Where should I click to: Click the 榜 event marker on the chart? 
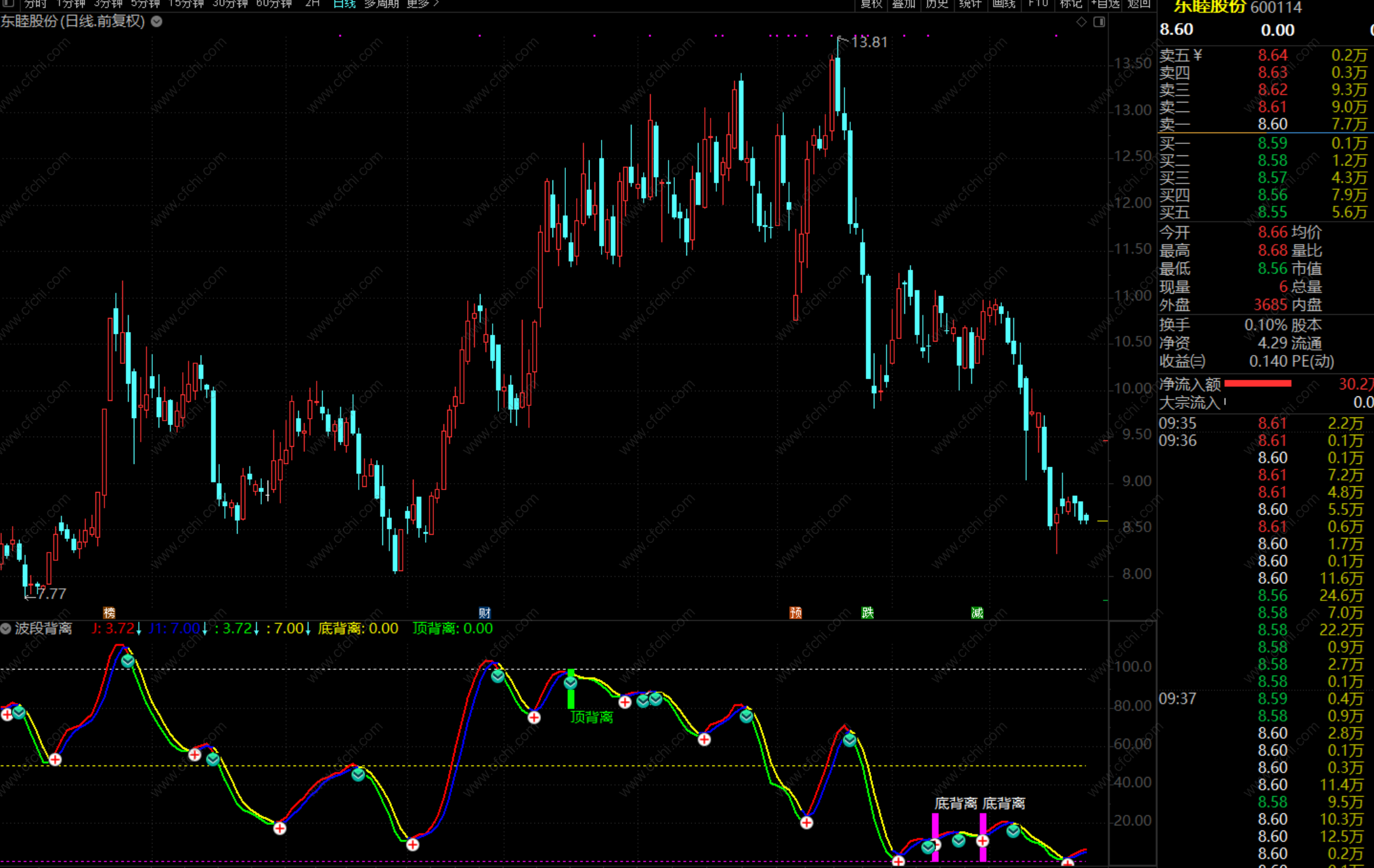[109, 612]
